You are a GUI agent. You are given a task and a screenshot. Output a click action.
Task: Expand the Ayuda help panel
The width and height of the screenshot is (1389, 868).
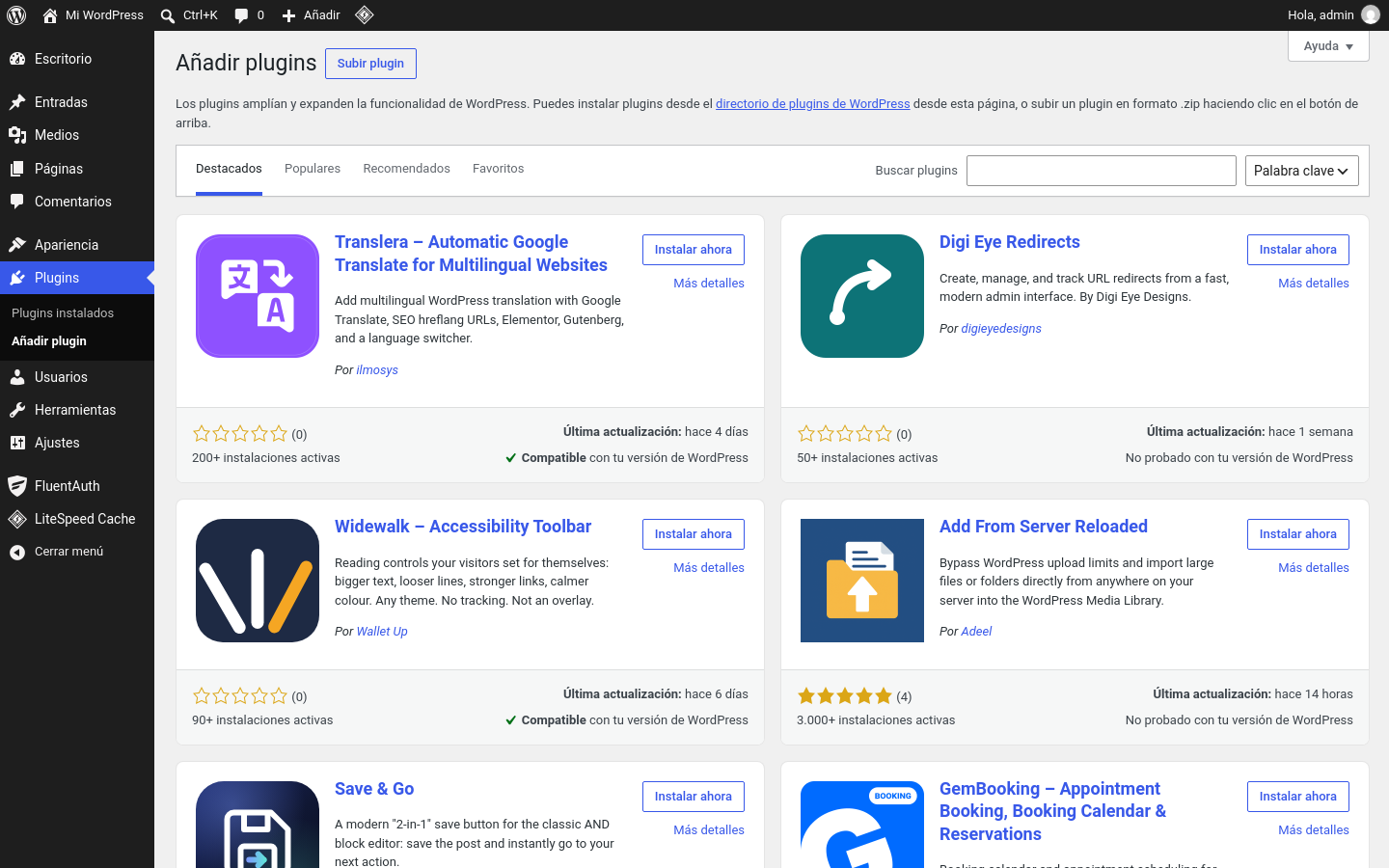tap(1328, 46)
